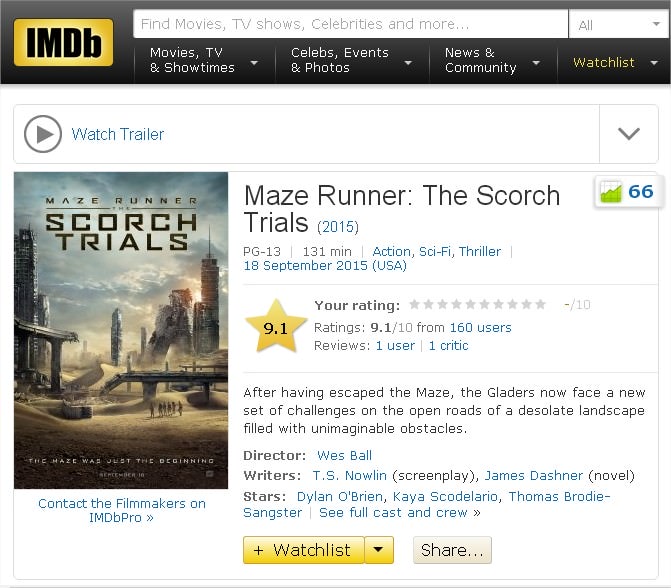Open the Watchlist button dropdown arrow
The width and height of the screenshot is (671, 588).
pyautogui.click(x=379, y=550)
